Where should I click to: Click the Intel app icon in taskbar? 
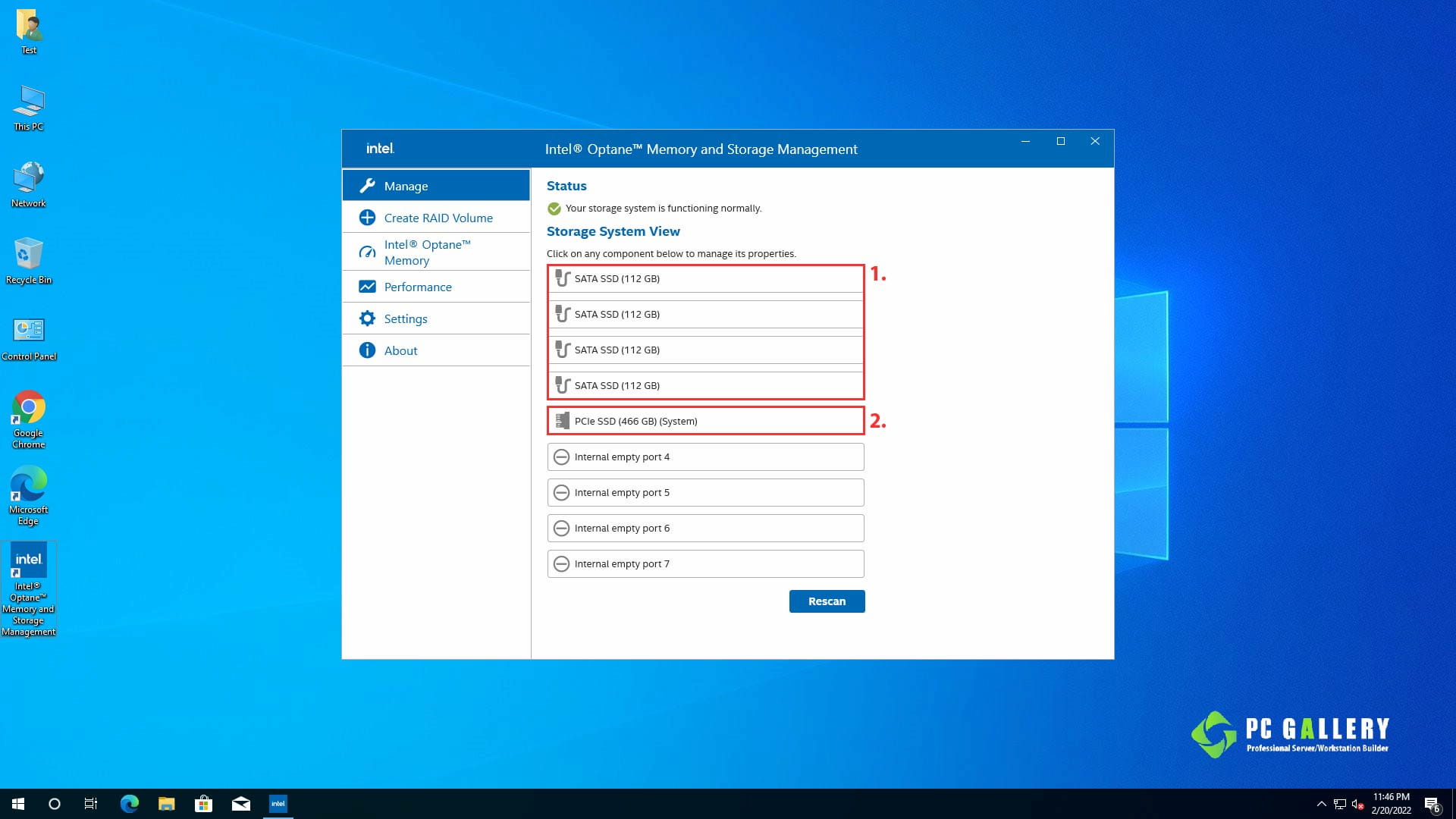click(x=278, y=804)
